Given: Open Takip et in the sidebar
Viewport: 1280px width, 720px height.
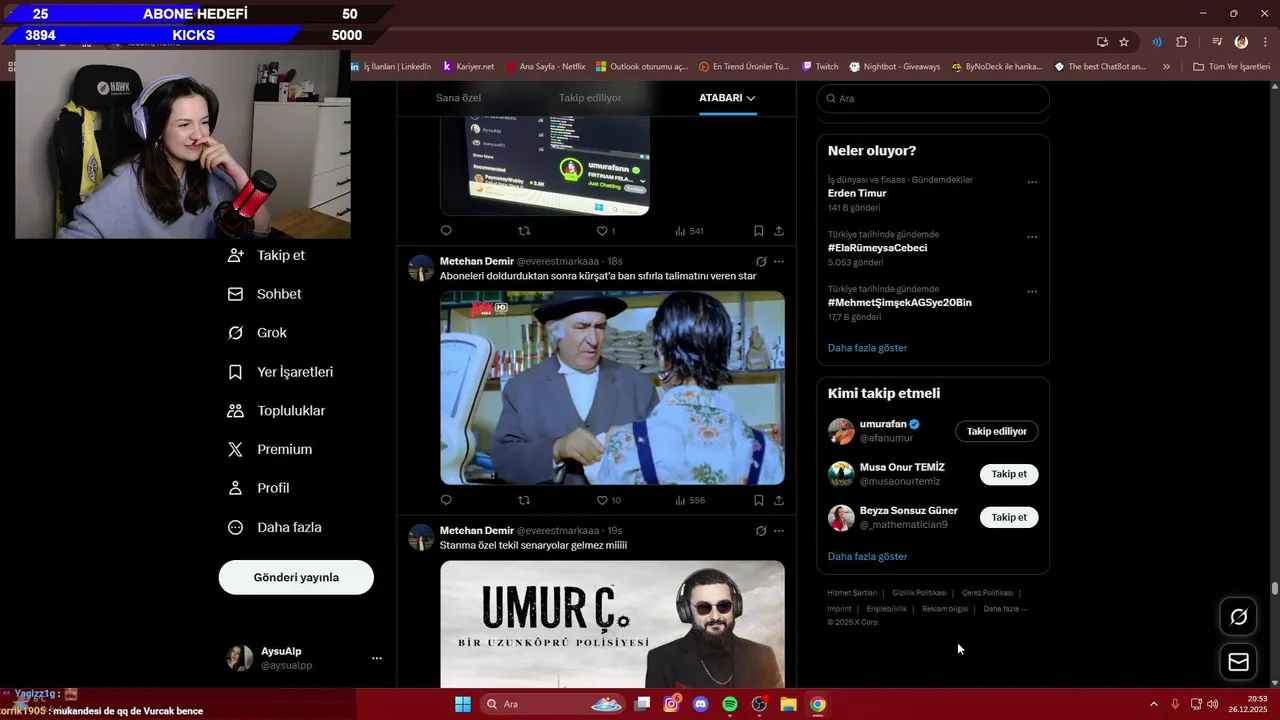Looking at the screenshot, I should (267, 255).
